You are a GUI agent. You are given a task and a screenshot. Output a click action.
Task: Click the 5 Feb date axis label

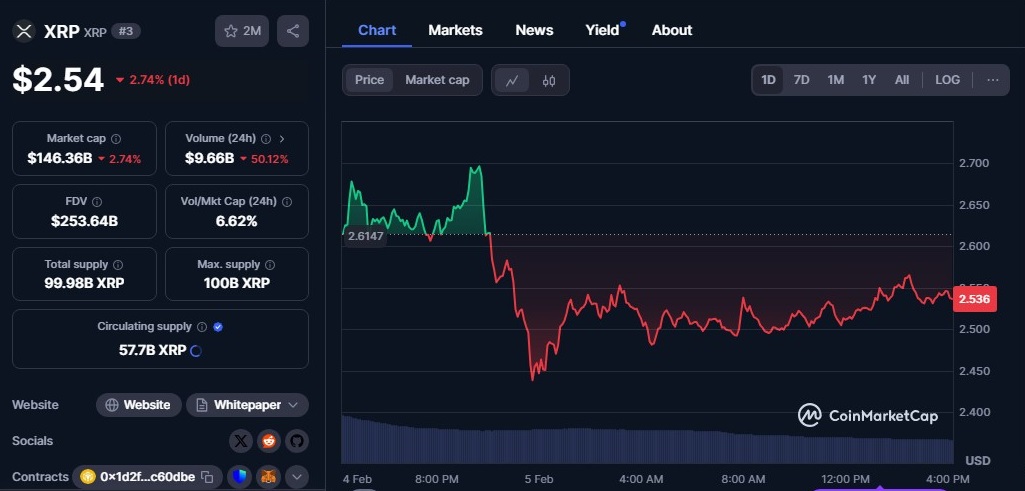click(539, 479)
